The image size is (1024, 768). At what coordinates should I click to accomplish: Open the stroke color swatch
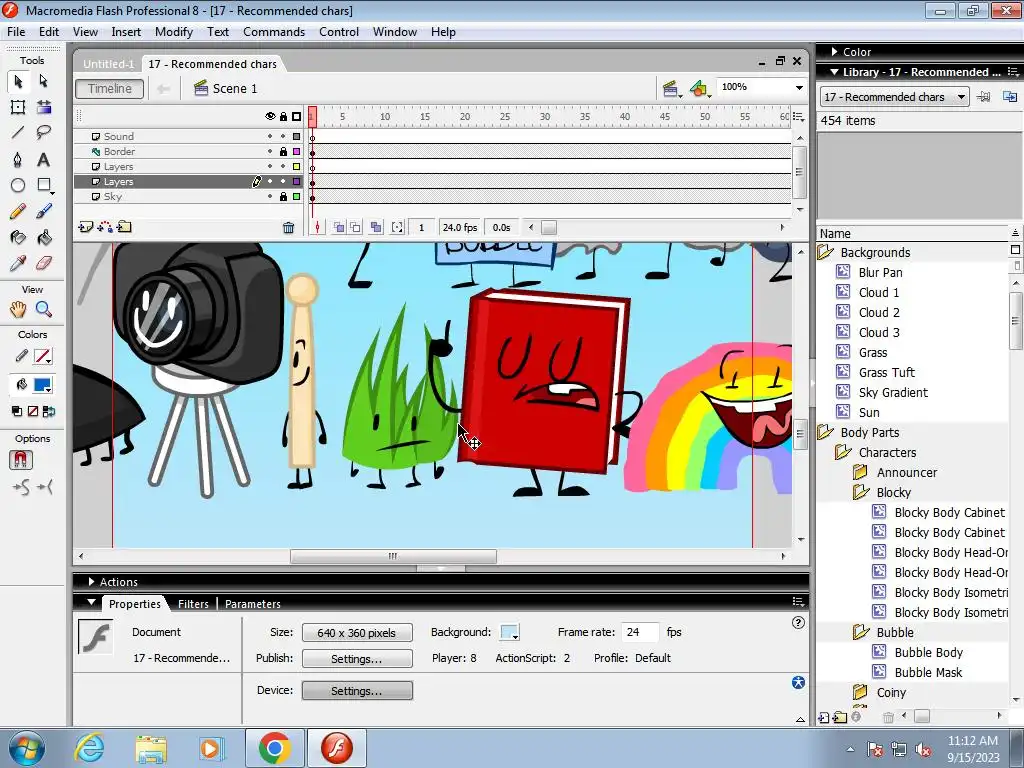(x=43, y=357)
